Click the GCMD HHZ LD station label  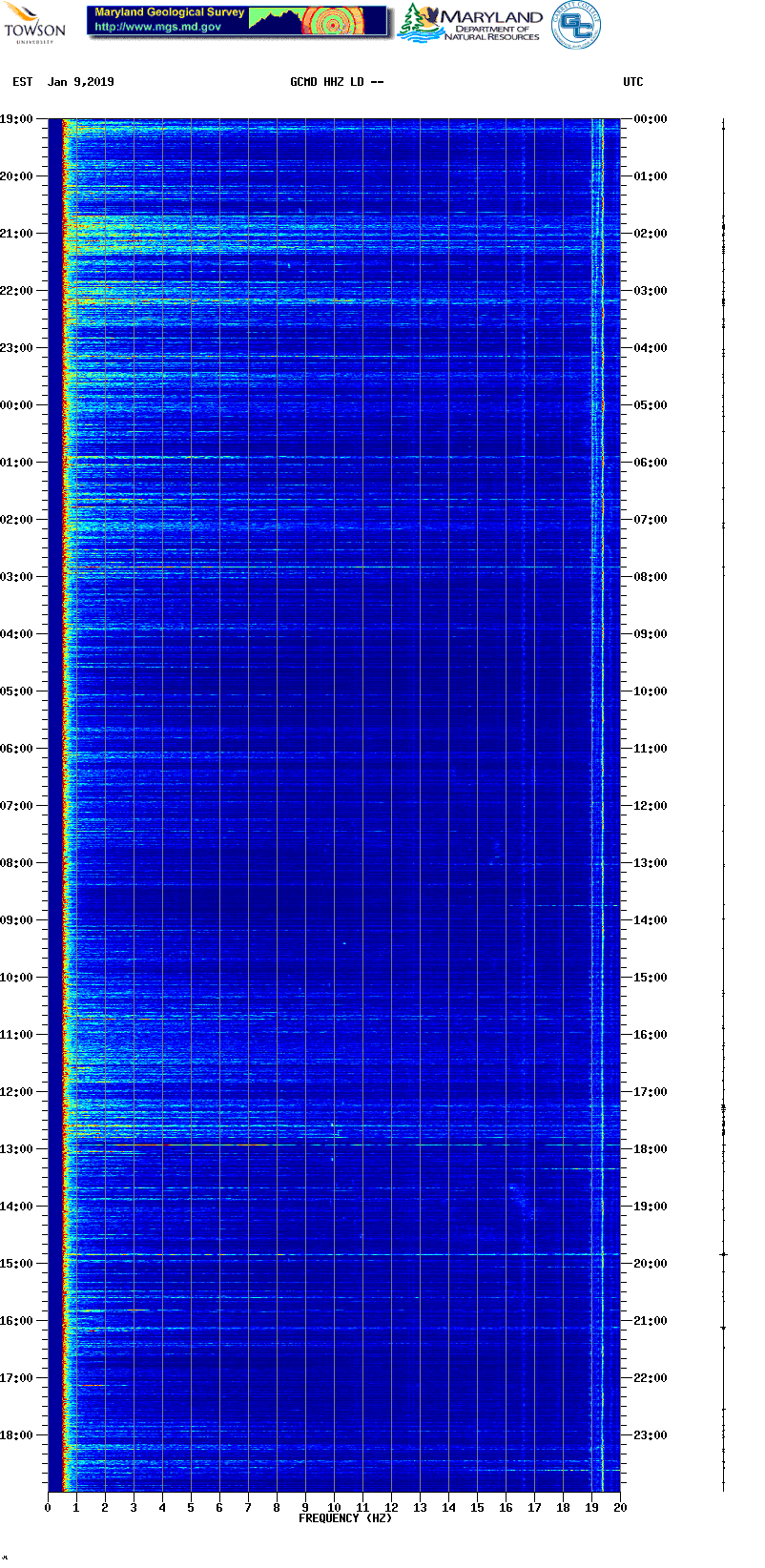coord(337,82)
